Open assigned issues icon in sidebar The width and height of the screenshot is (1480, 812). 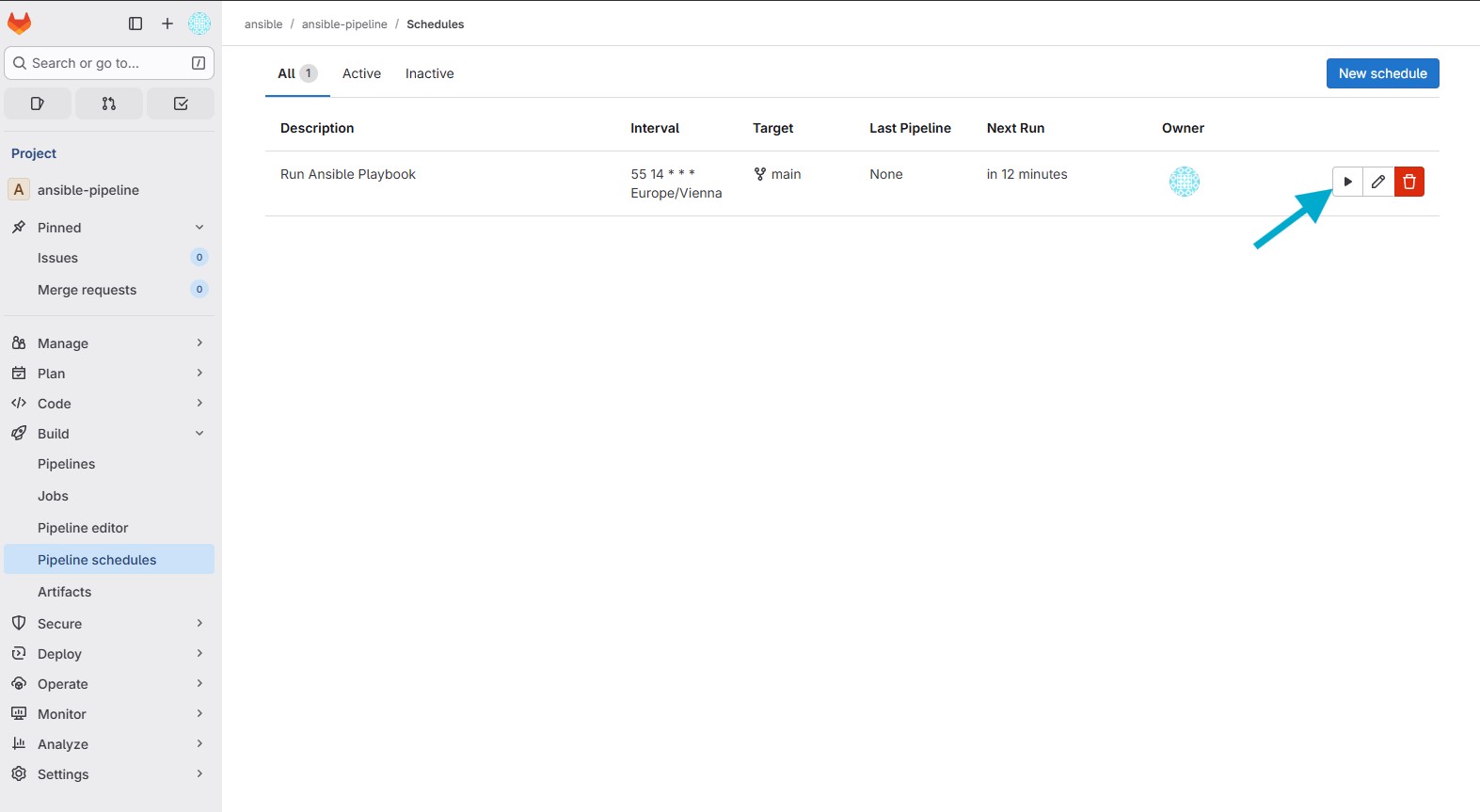(x=38, y=103)
